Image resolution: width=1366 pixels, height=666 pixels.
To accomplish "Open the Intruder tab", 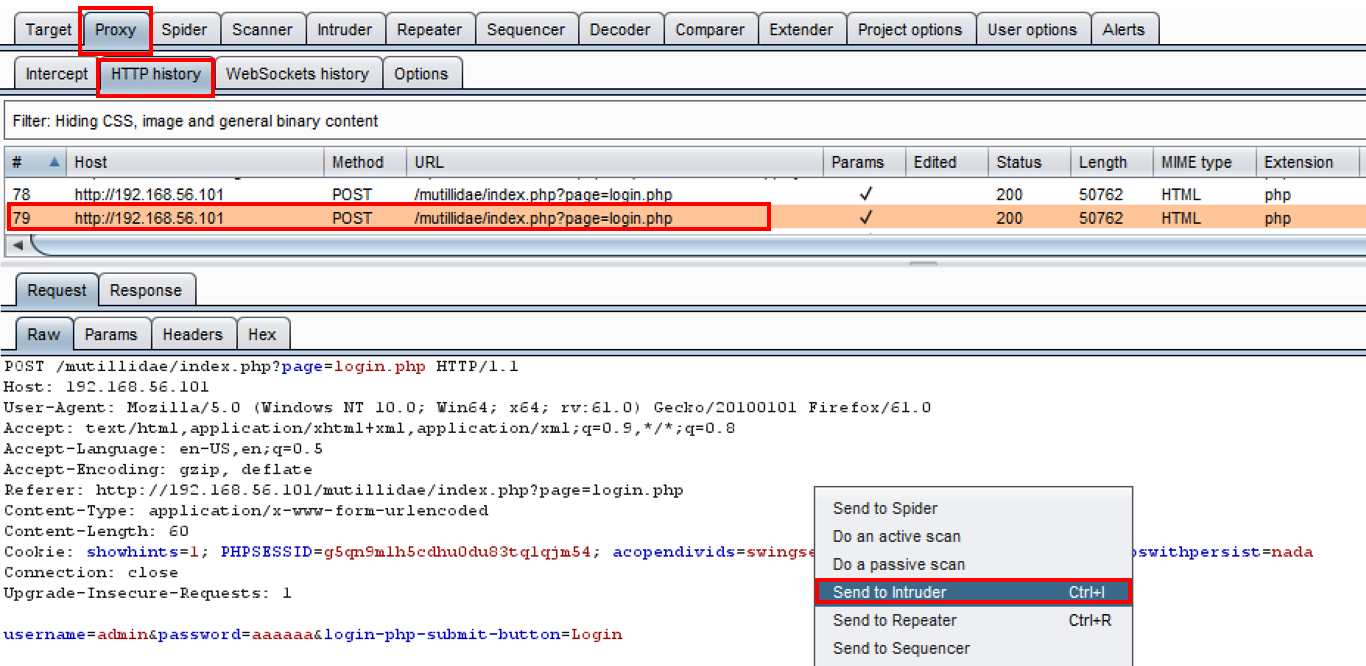I will pos(344,29).
